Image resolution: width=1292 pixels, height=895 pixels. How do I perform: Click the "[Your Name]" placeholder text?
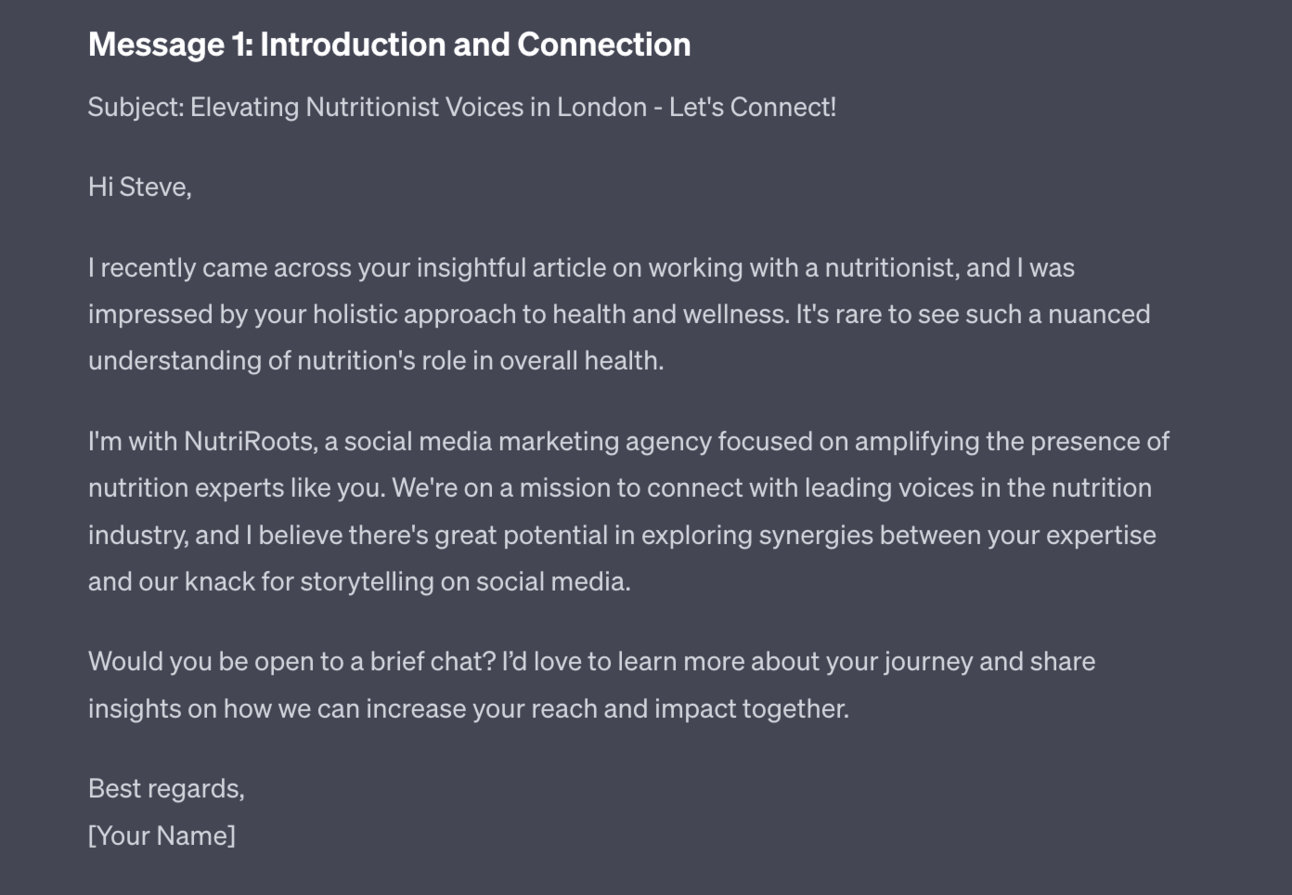point(162,835)
